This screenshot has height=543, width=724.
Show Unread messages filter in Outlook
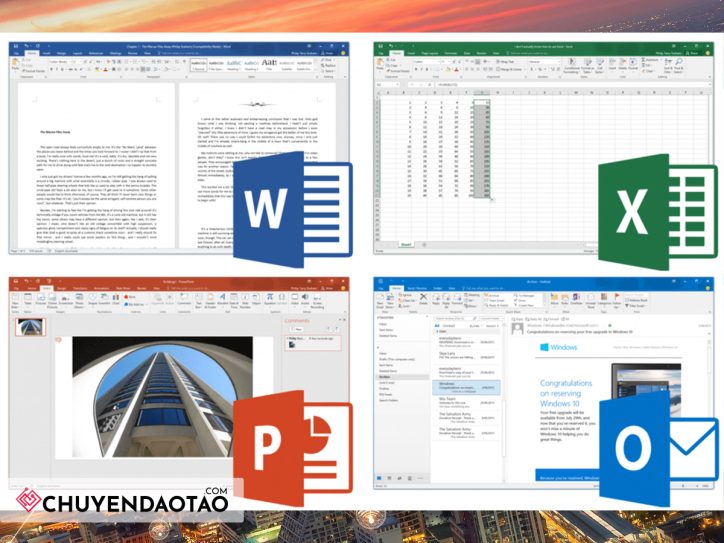click(447, 326)
